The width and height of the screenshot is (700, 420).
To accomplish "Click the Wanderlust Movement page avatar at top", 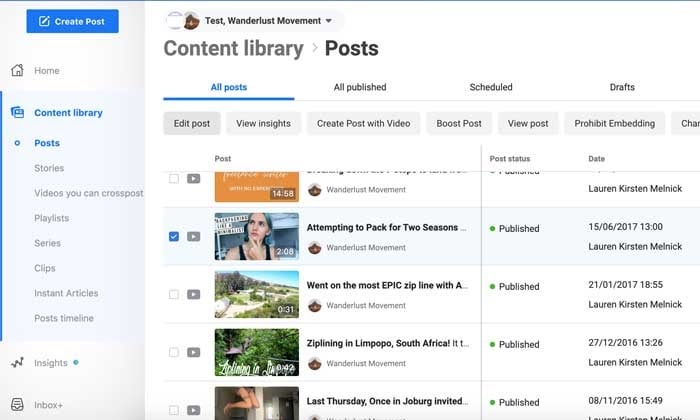I will click(x=192, y=21).
